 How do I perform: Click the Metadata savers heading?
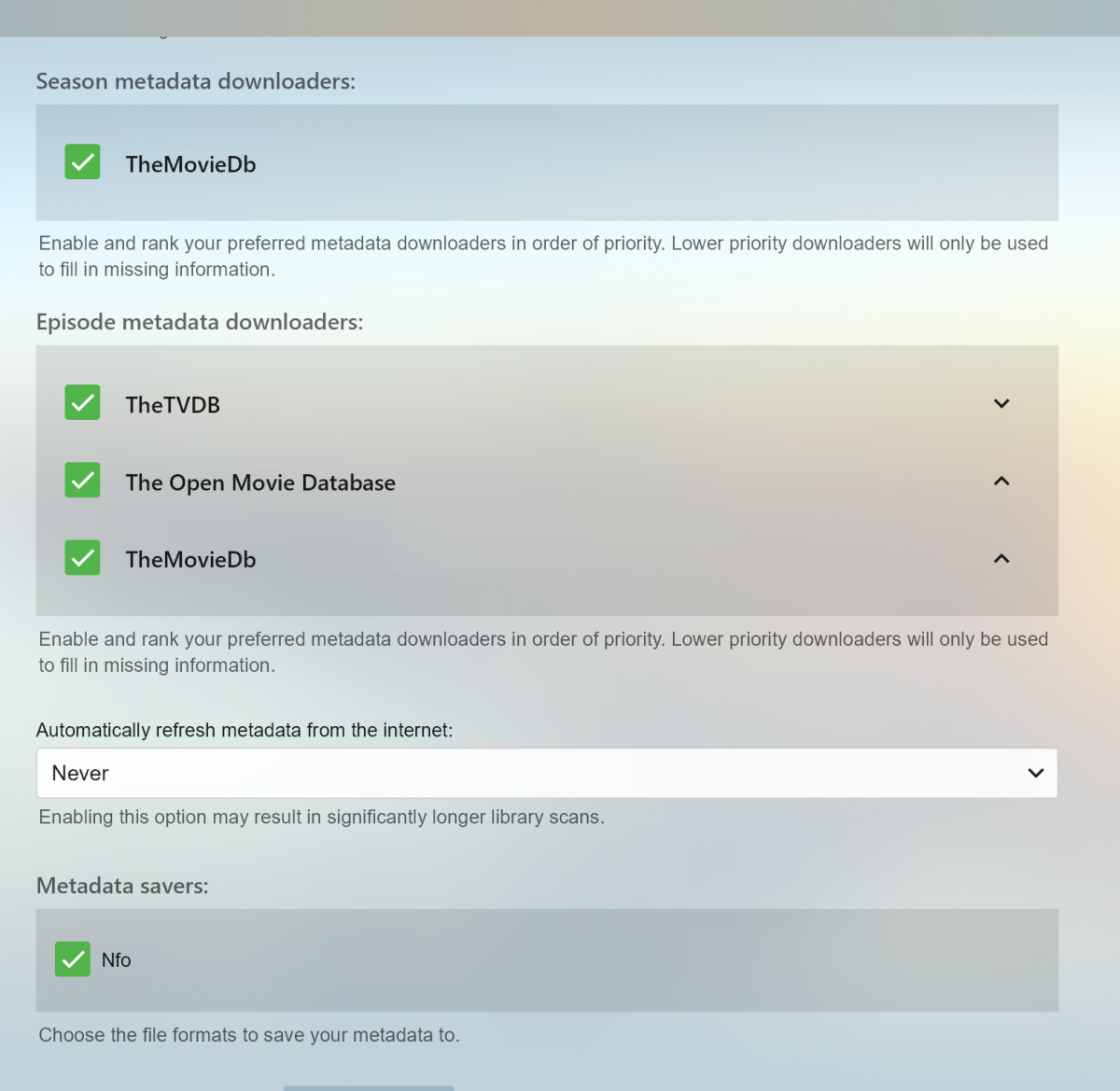(x=122, y=887)
